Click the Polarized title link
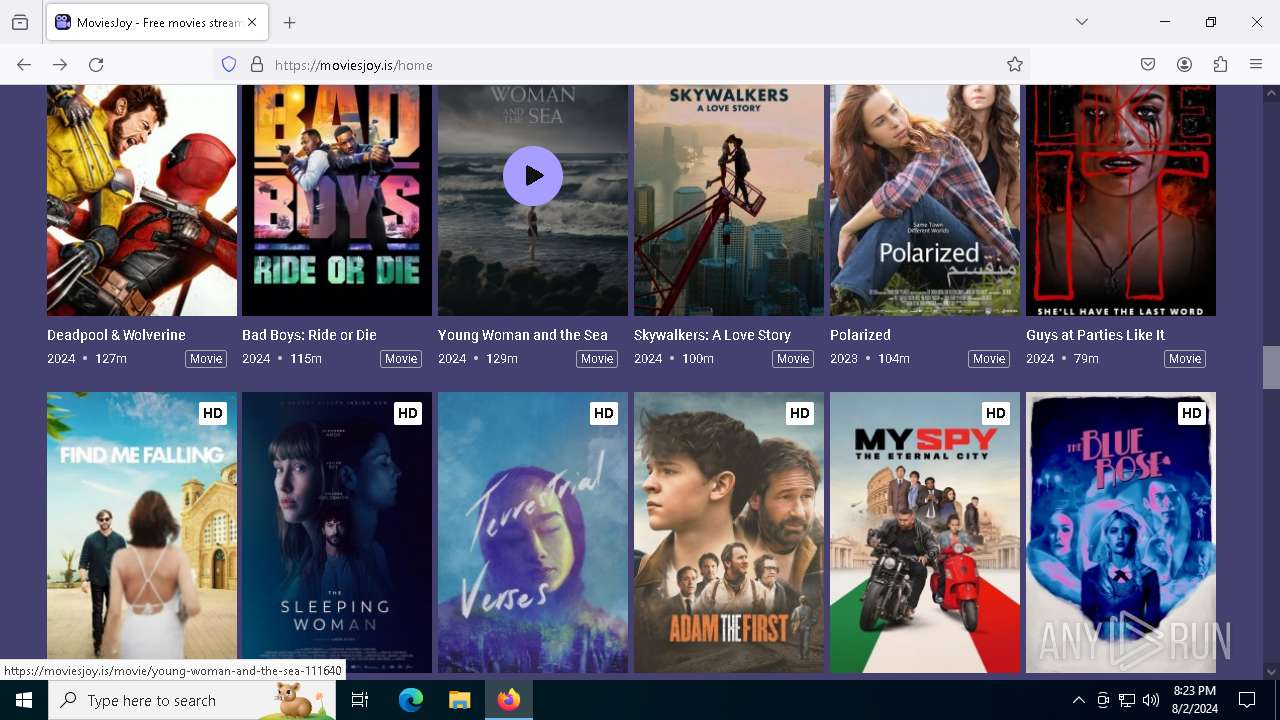The image size is (1280, 720). (x=860, y=335)
